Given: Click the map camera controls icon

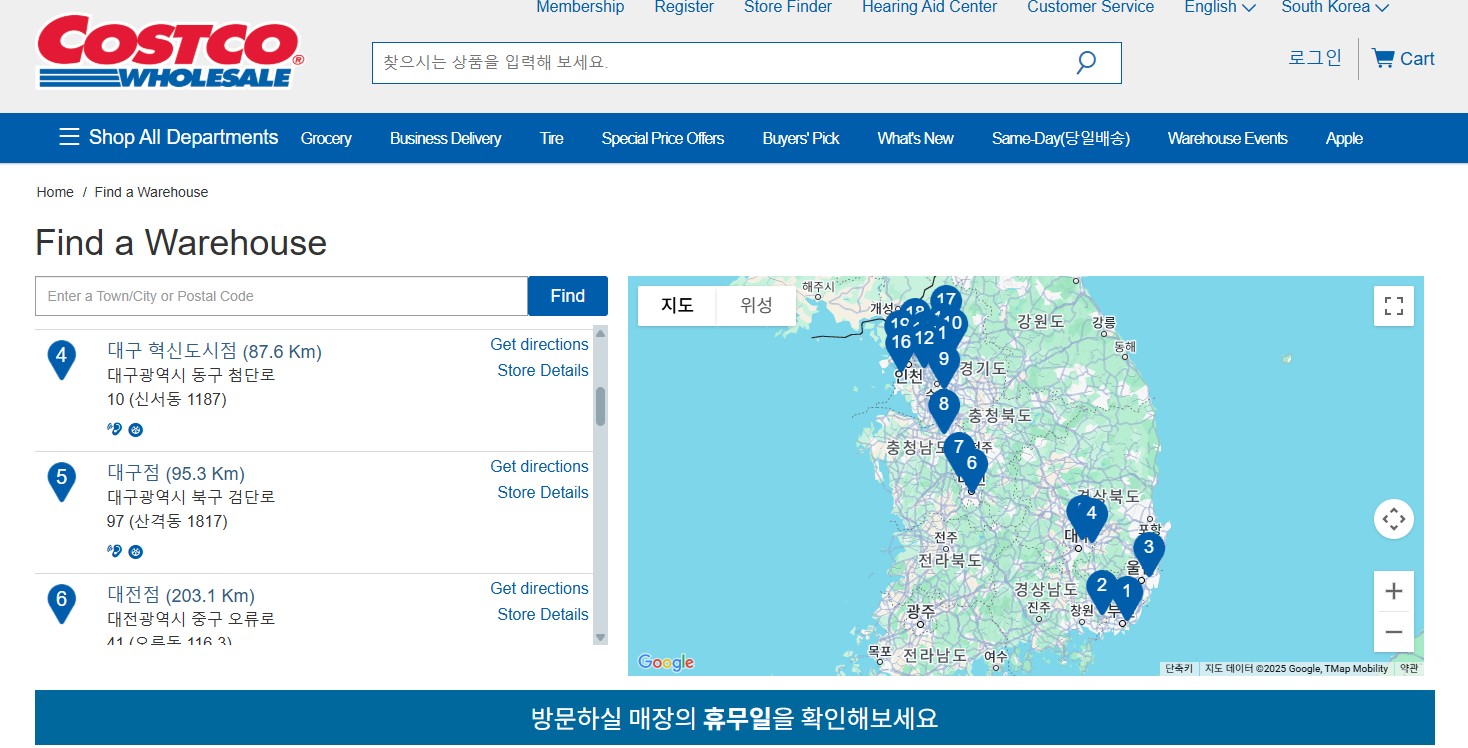Looking at the screenshot, I should (x=1394, y=519).
